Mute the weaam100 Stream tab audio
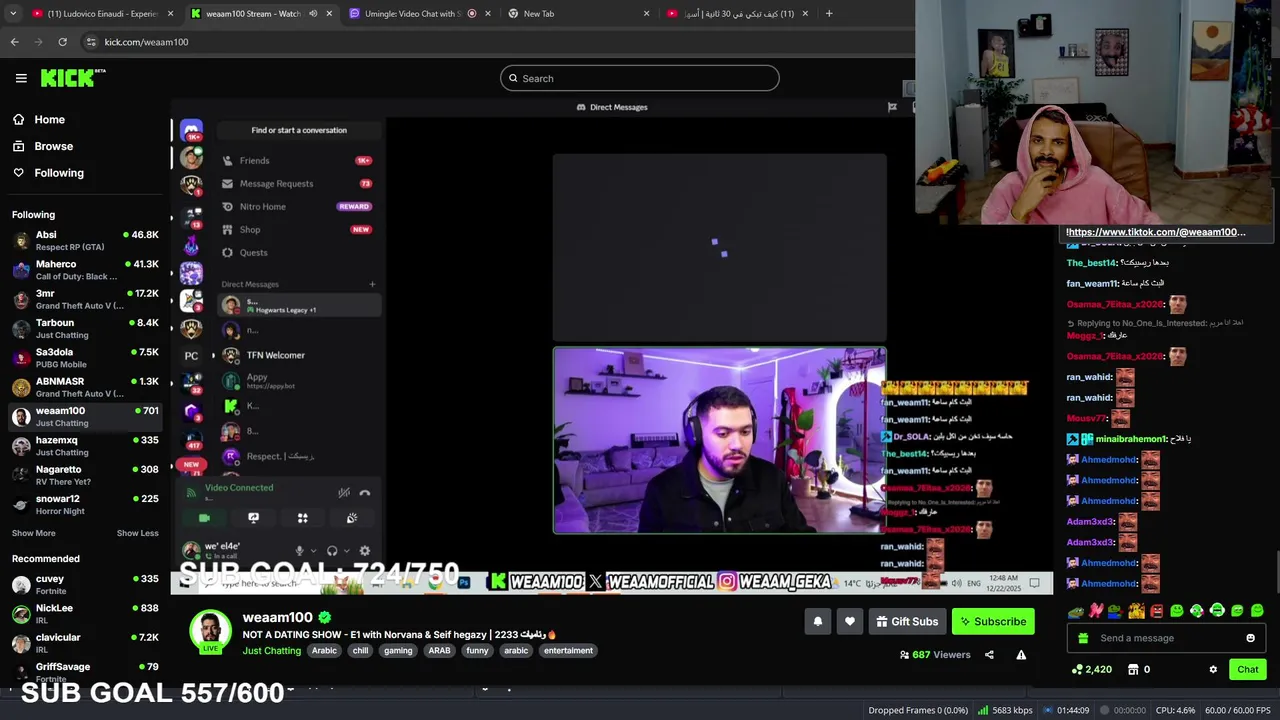The height and width of the screenshot is (720, 1280). pyautogui.click(x=313, y=14)
